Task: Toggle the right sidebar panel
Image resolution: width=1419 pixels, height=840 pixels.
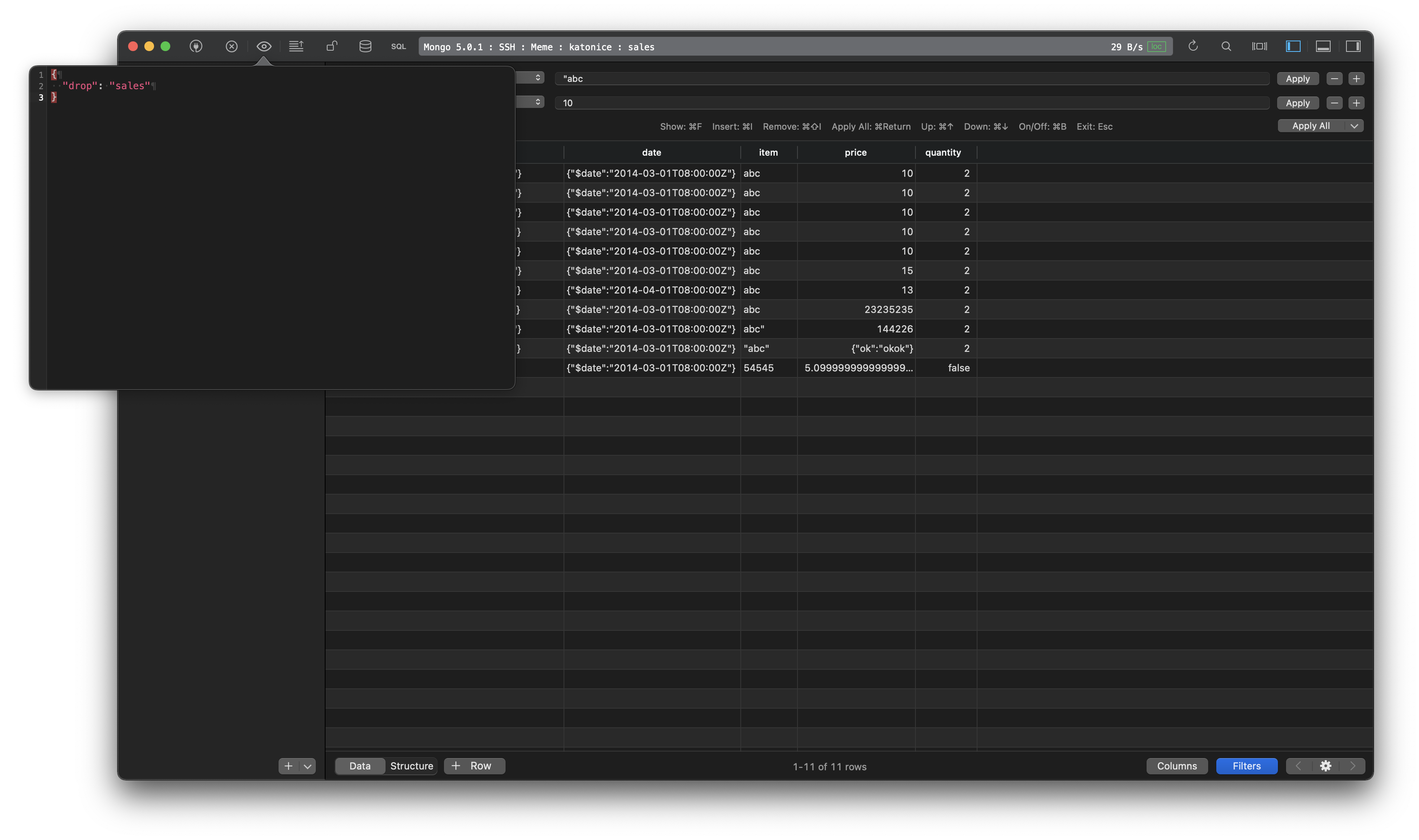Action: click(1353, 46)
